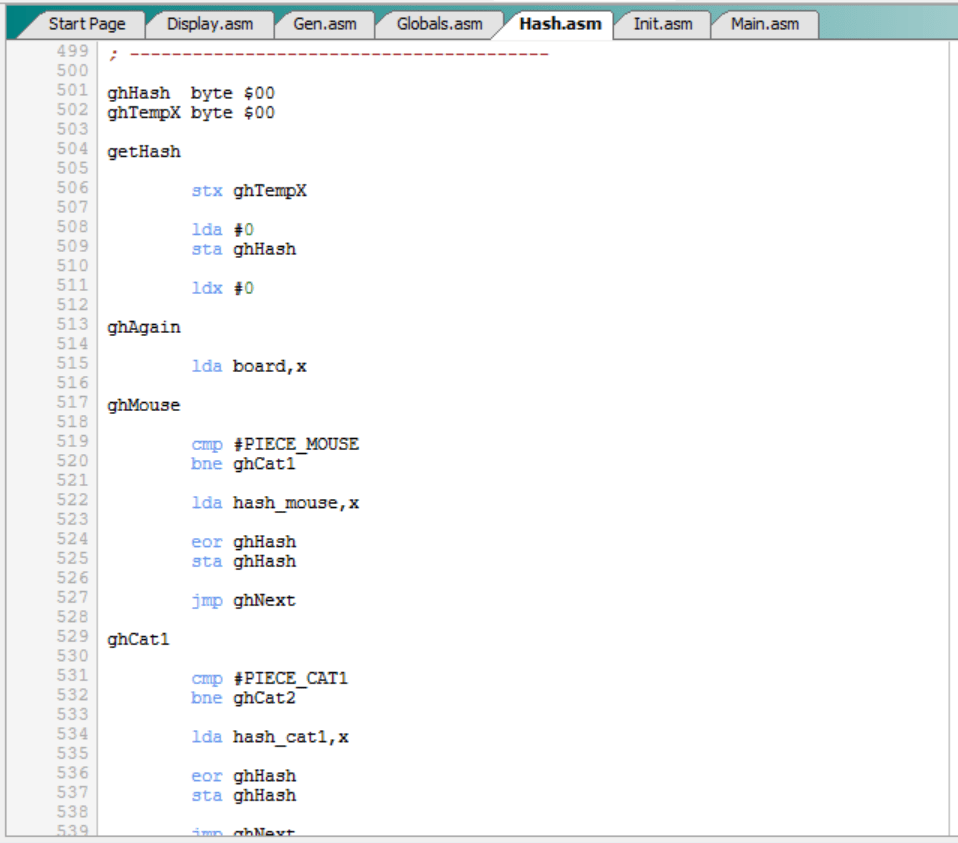958x843 pixels.
Task: Click the red dashed comment line
Action: coord(338,54)
